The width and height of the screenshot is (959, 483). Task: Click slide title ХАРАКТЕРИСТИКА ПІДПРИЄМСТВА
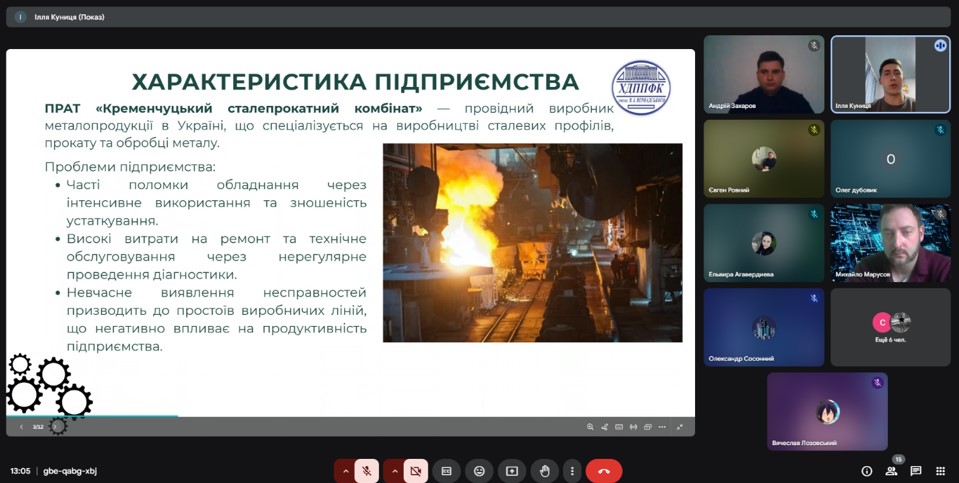coord(355,81)
